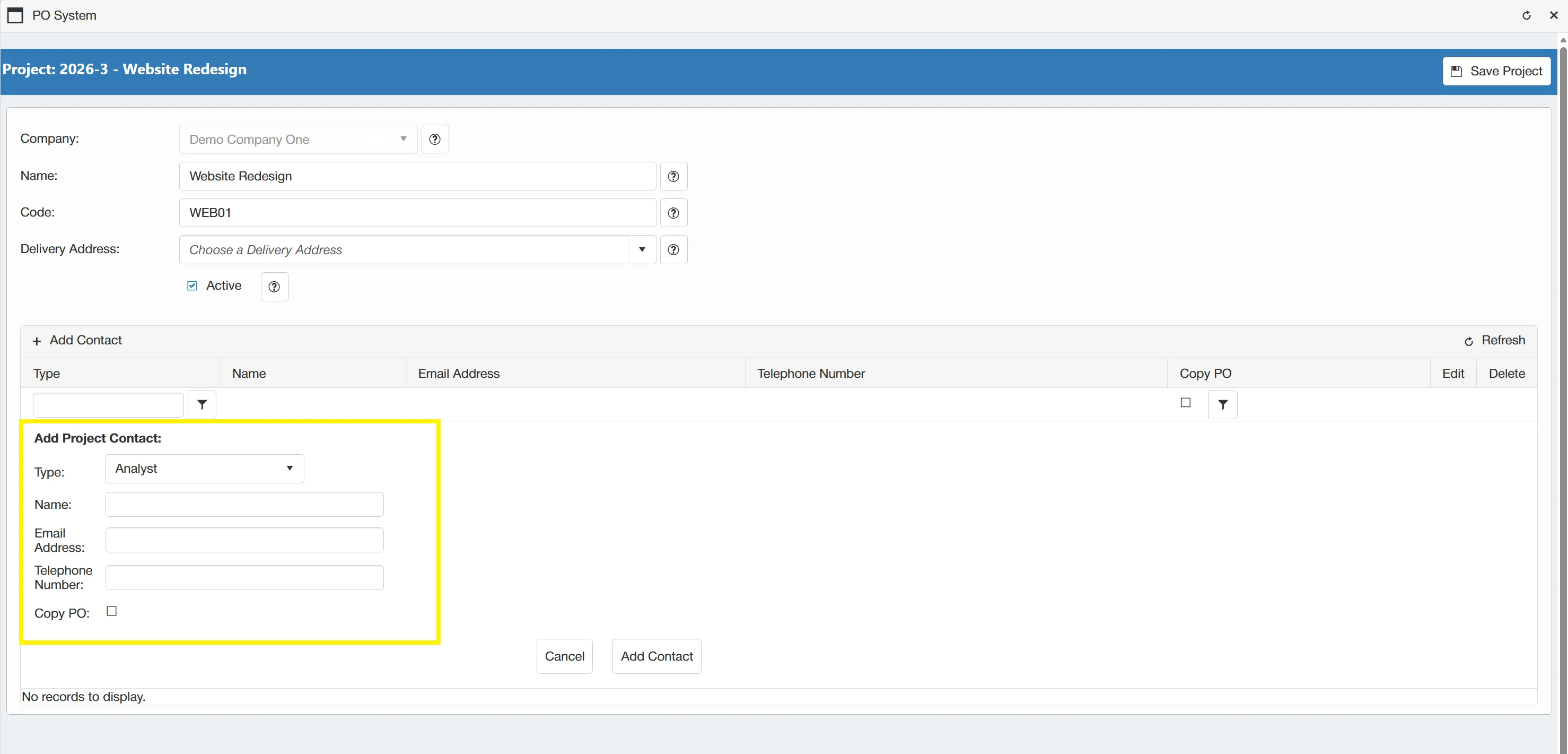Click the Delivery Address combo text field
Screen dimensions: 1568x754
pyautogui.click(x=404, y=250)
